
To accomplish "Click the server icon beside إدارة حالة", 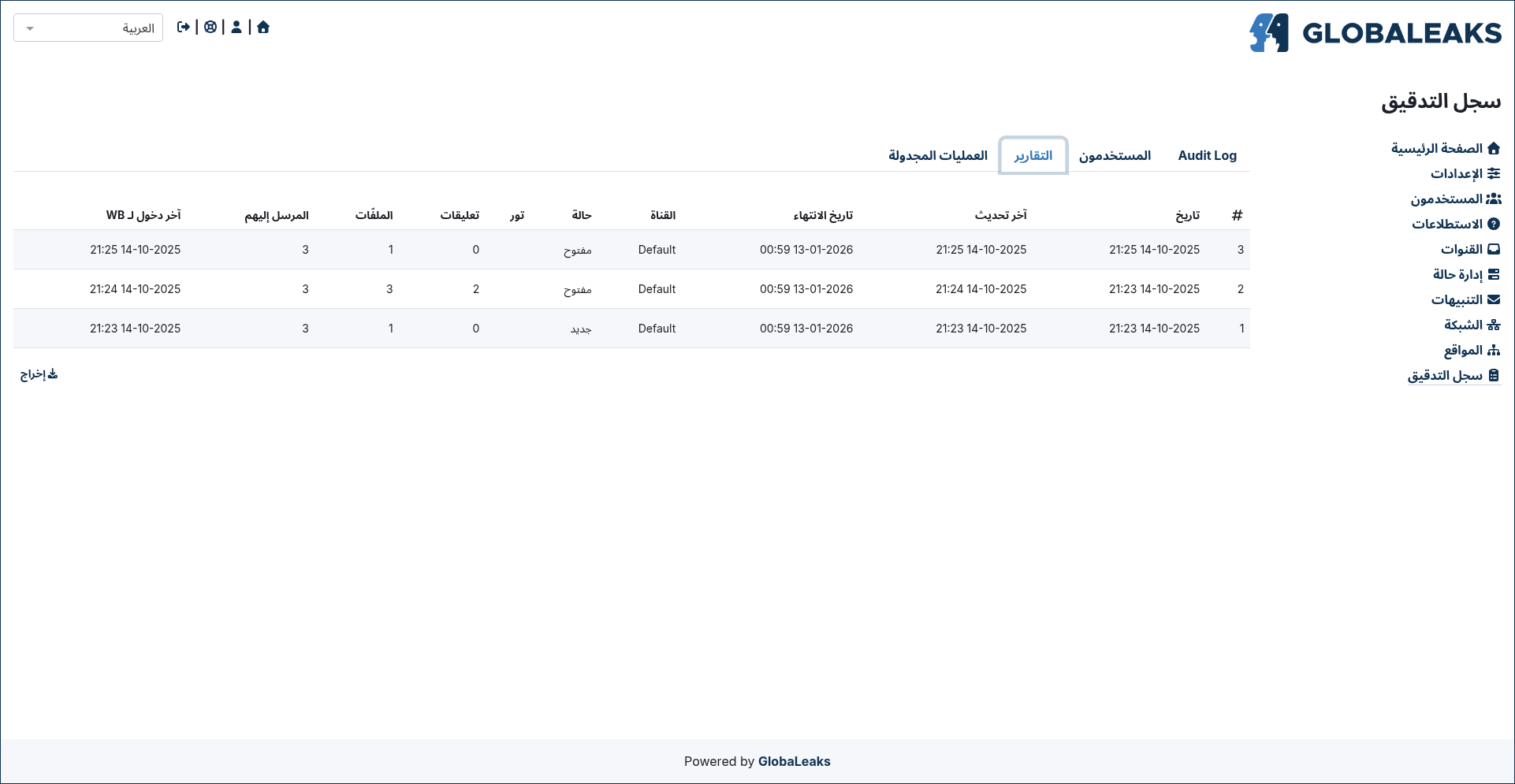I will click(x=1494, y=274).
